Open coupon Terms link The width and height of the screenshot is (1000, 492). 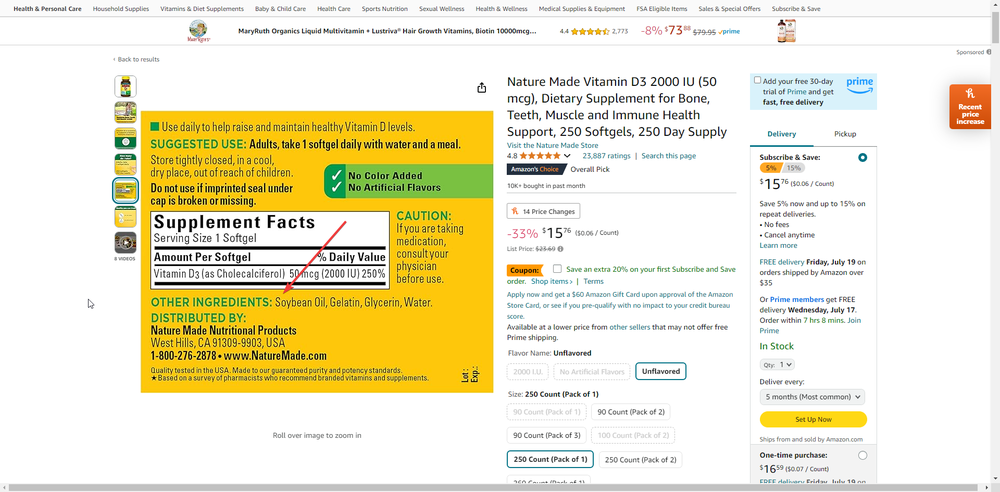593,281
